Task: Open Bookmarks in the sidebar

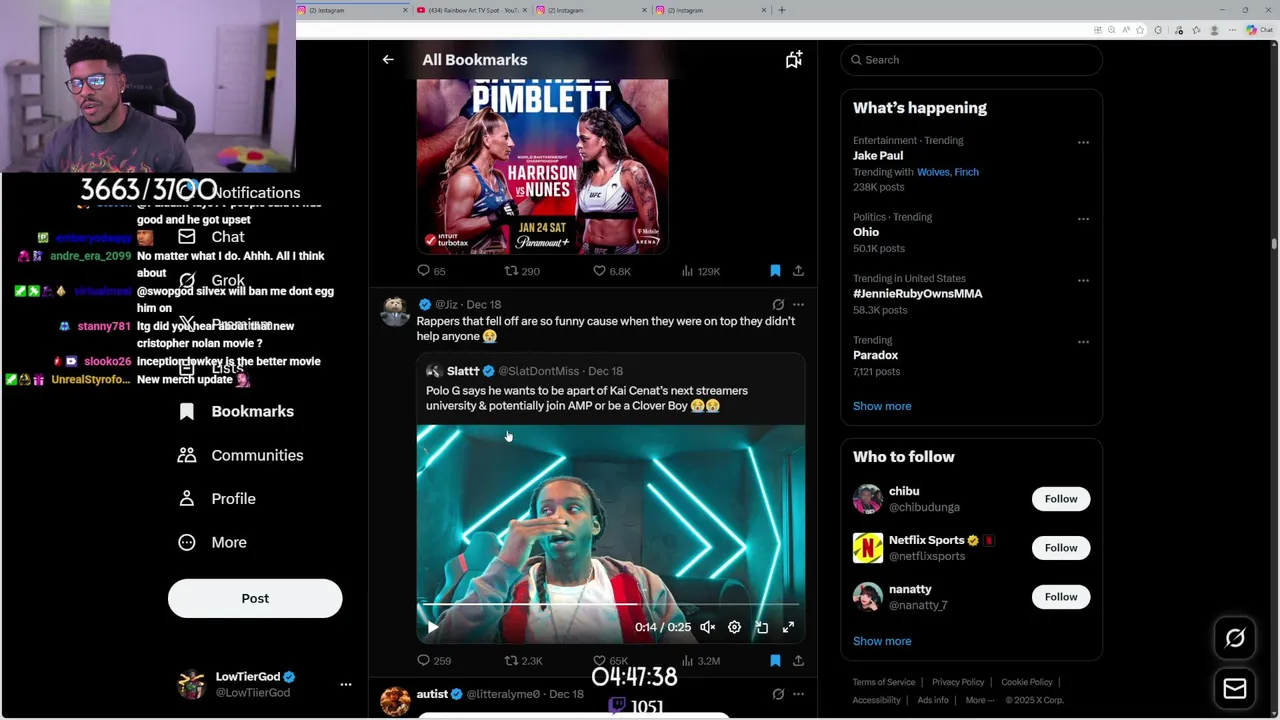Action: (x=236, y=411)
